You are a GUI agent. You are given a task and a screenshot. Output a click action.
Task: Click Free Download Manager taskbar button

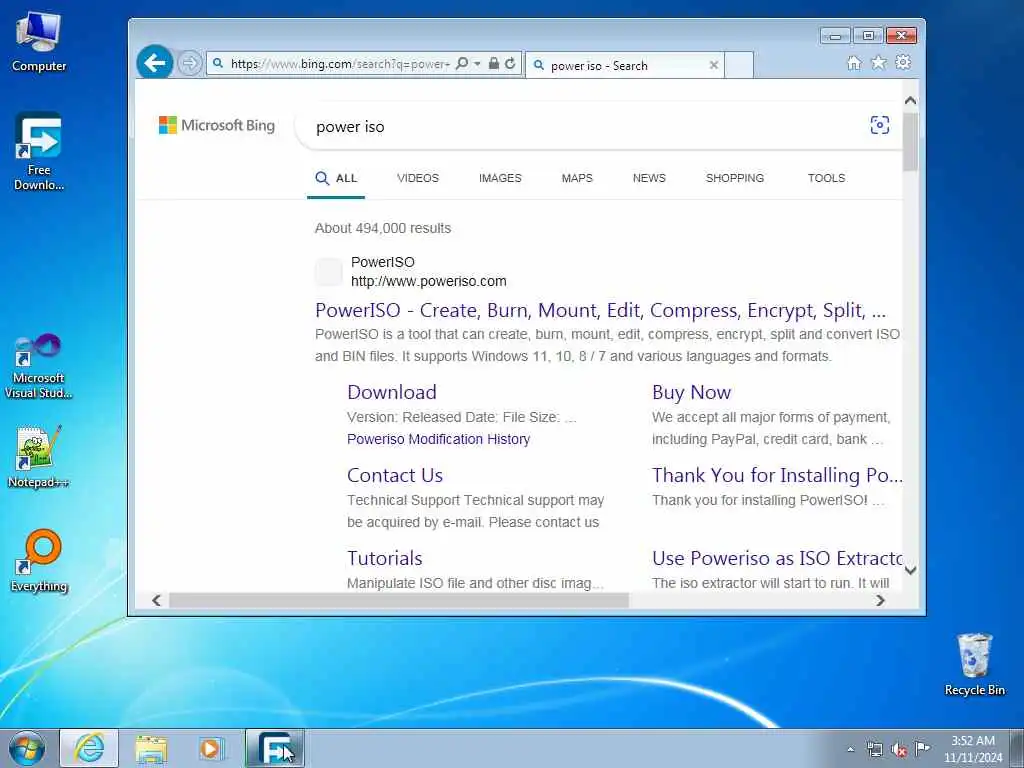pos(275,748)
